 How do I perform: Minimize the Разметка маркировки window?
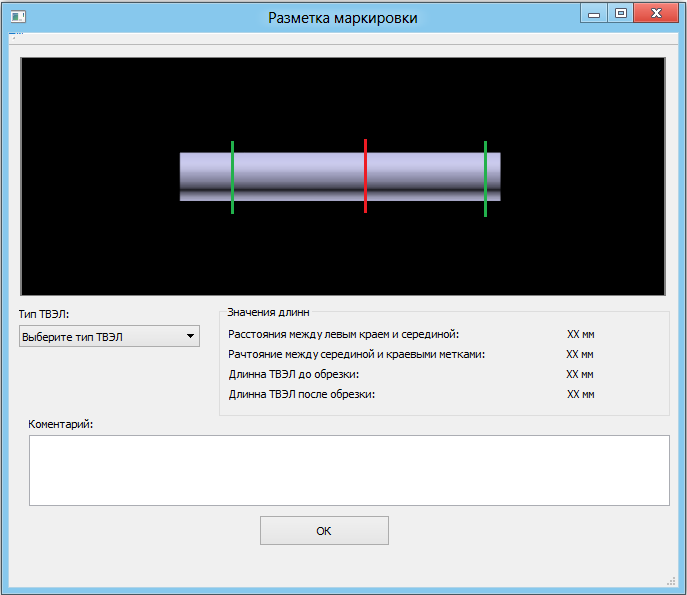tap(595, 14)
